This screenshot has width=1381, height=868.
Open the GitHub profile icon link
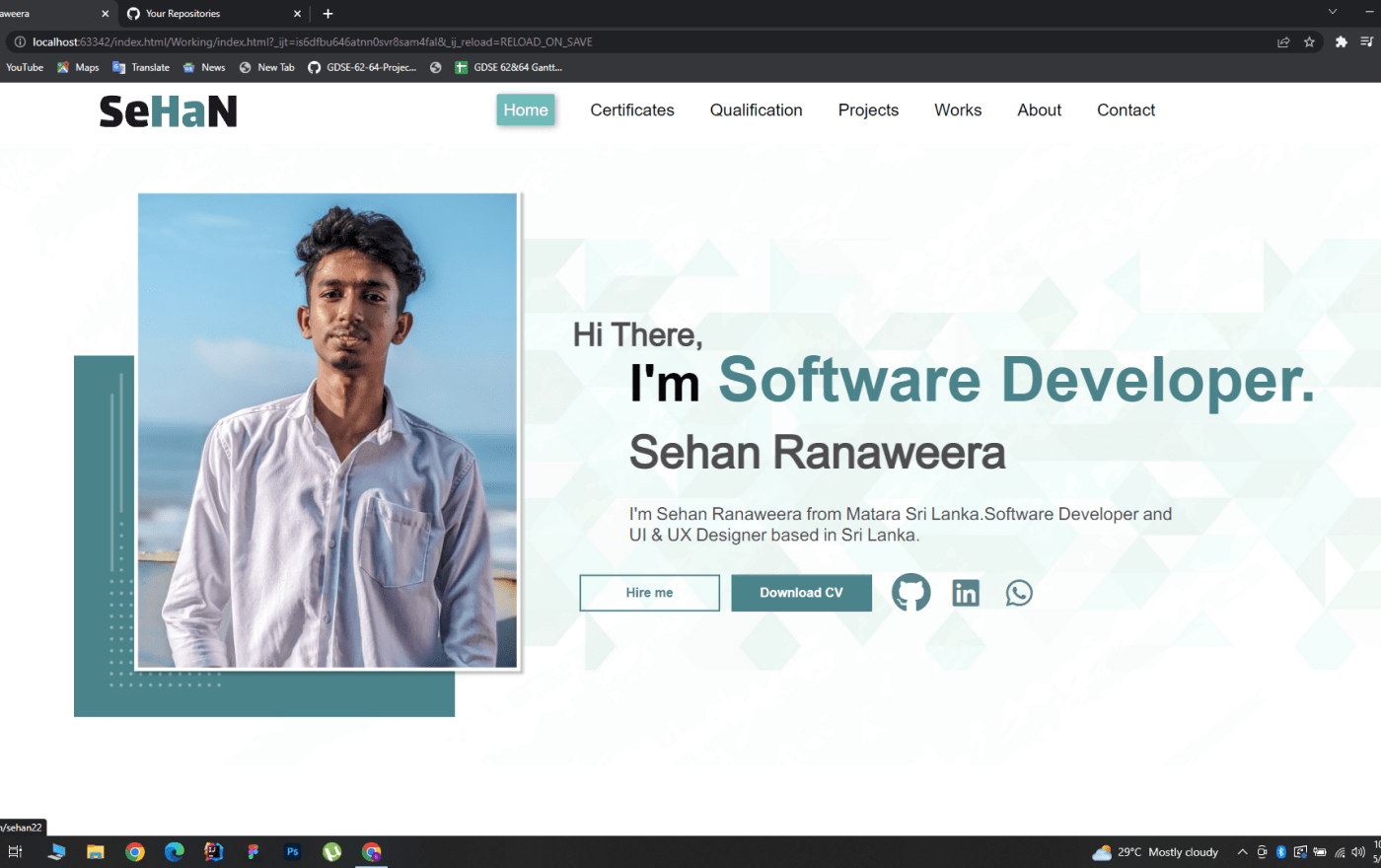pyautogui.click(x=910, y=593)
